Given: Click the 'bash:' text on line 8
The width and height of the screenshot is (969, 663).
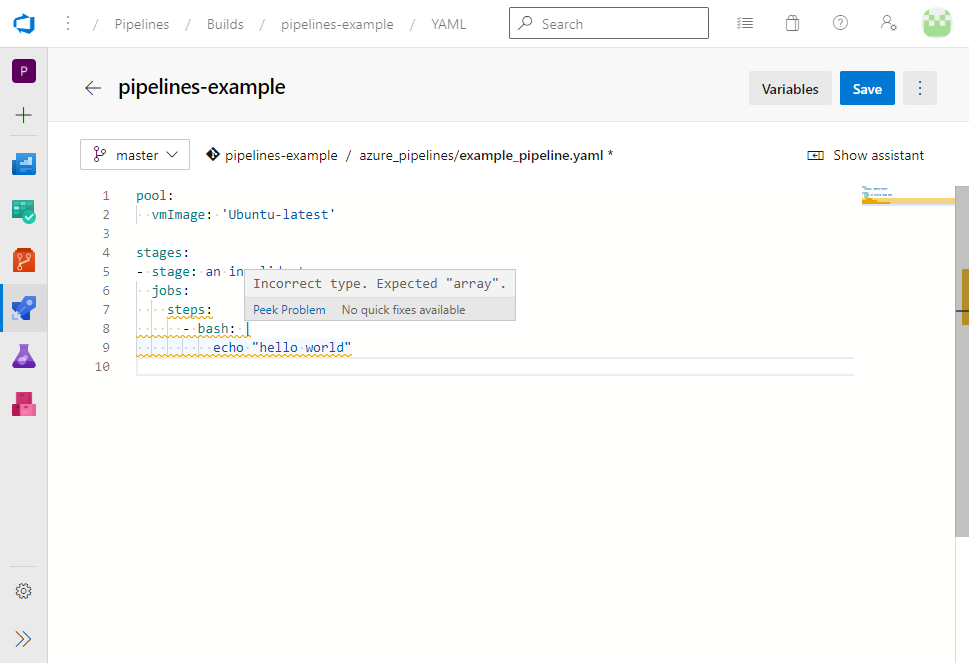Looking at the screenshot, I should coord(216,329).
